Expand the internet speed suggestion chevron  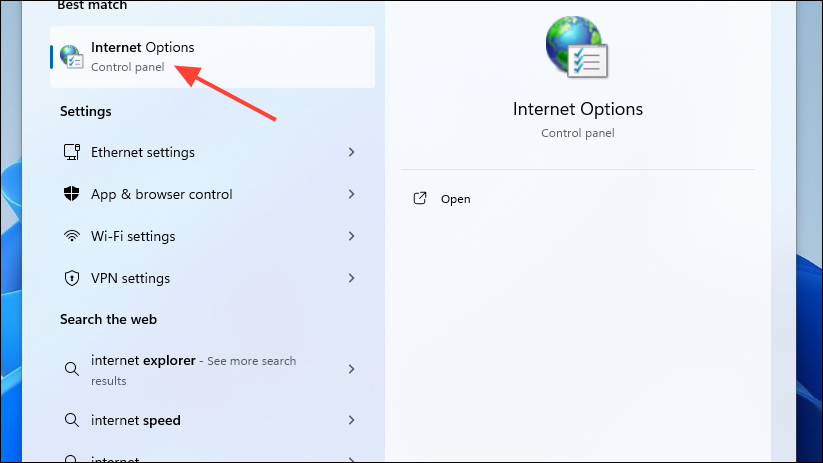[351, 420]
